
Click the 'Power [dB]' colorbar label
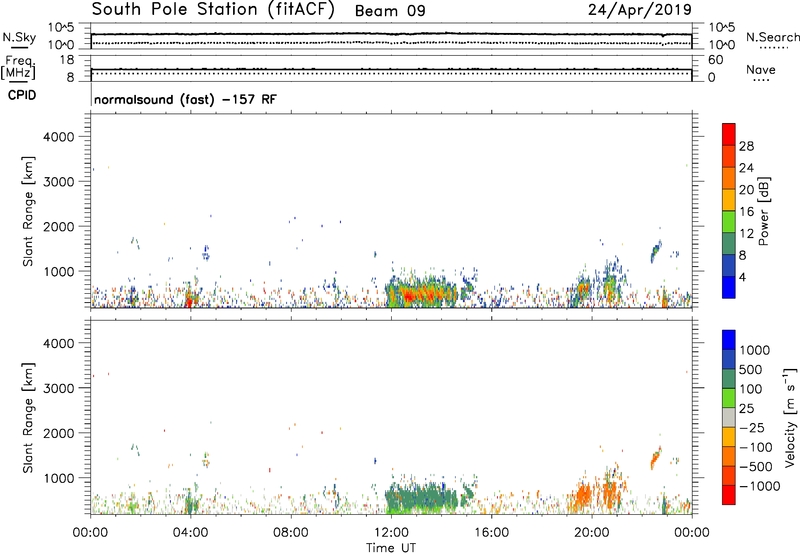(x=764, y=211)
